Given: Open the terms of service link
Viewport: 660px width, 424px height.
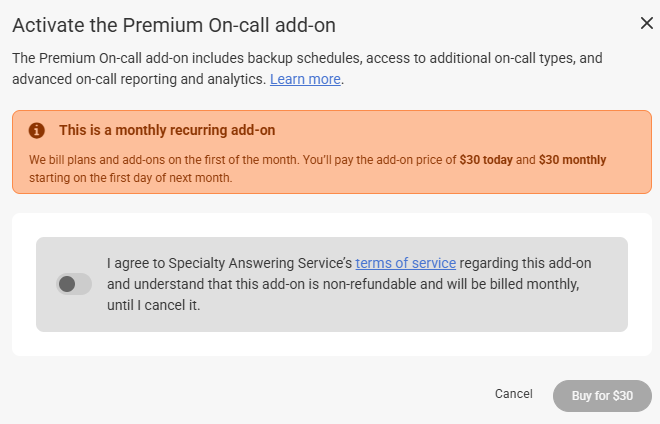Looking at the screenshot, I should (406, 263).
